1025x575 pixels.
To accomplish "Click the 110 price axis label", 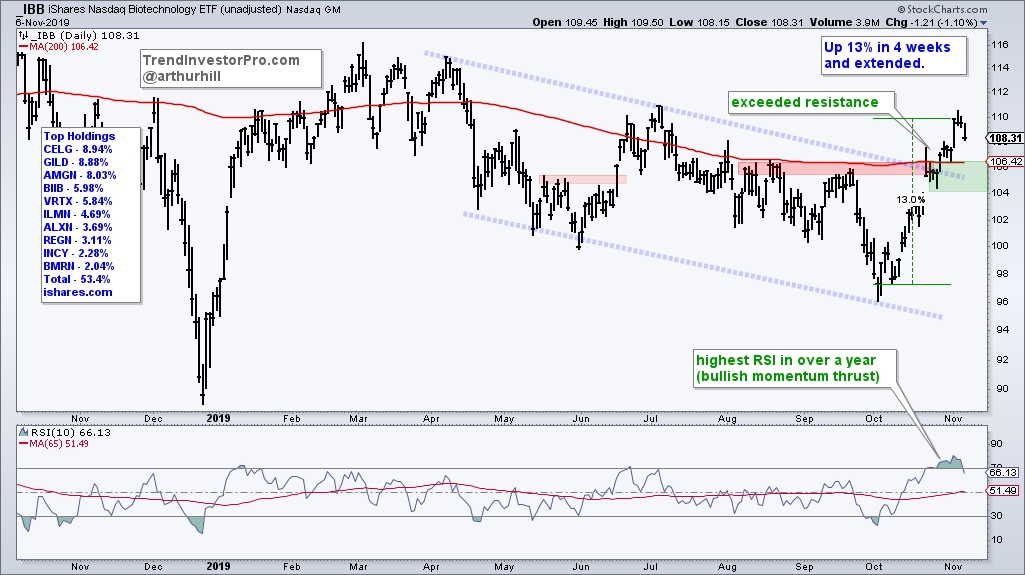I will (x=1000, y=117).
